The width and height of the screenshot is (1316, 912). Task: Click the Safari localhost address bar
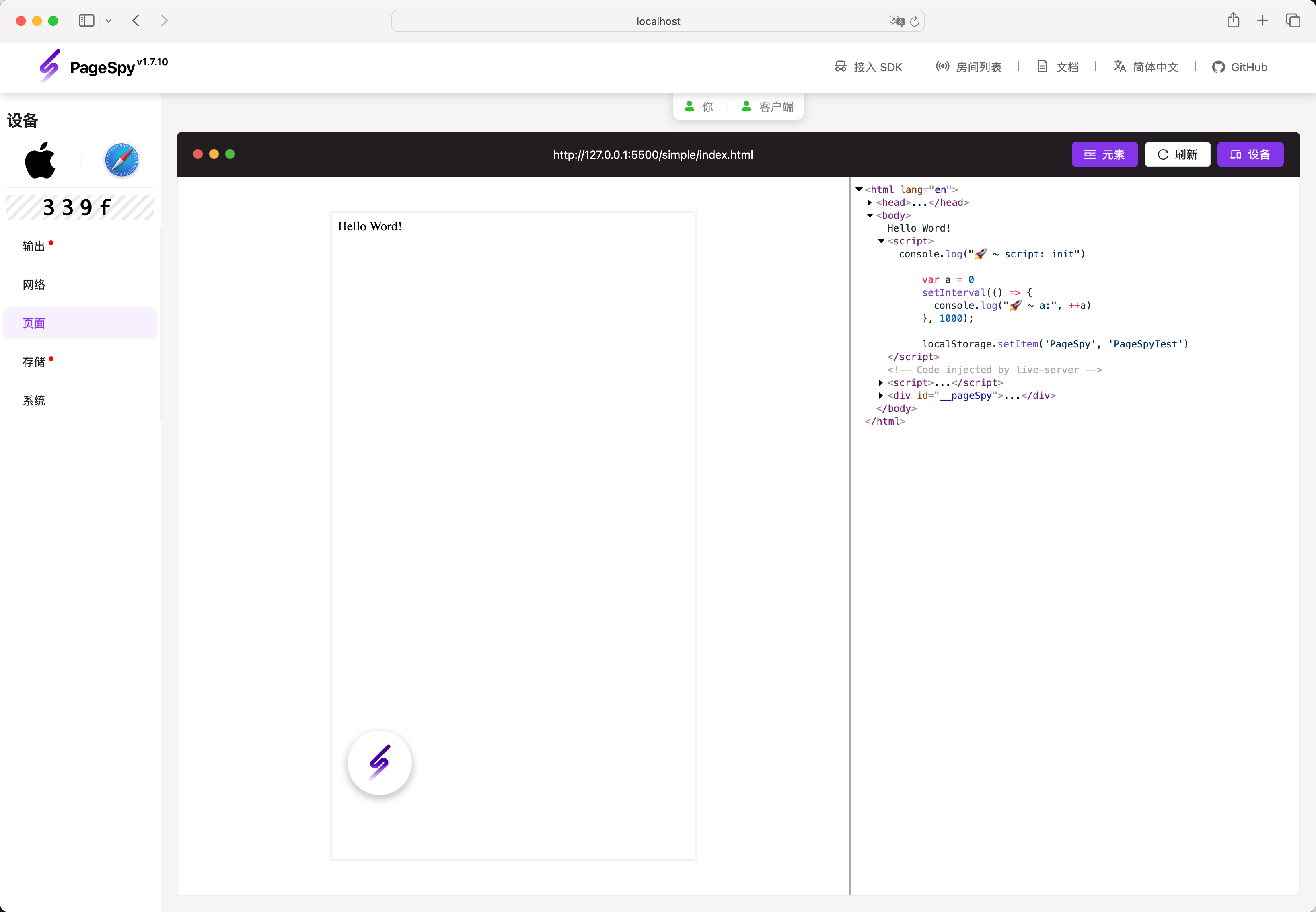pyautogui.click(x=658, y=21)
